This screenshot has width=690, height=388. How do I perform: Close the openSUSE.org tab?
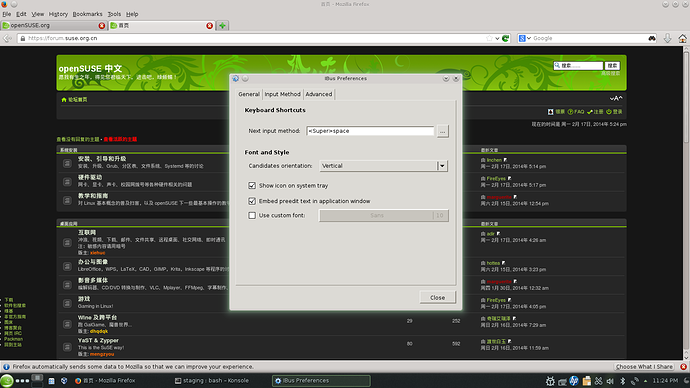click(102, 26)
